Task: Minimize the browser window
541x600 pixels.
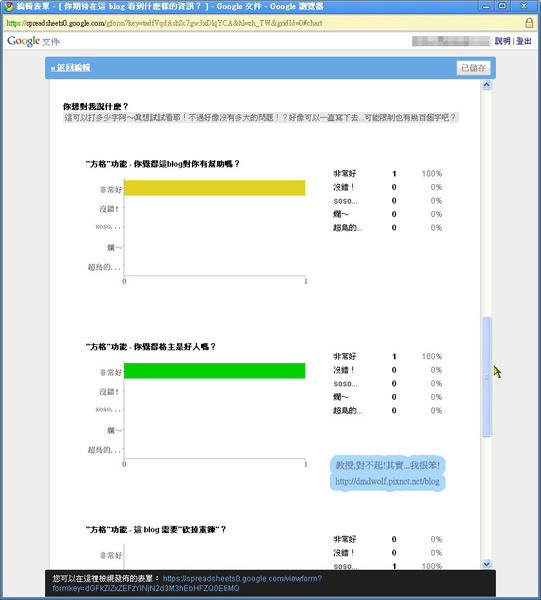Action: click(x=486, y=7)
